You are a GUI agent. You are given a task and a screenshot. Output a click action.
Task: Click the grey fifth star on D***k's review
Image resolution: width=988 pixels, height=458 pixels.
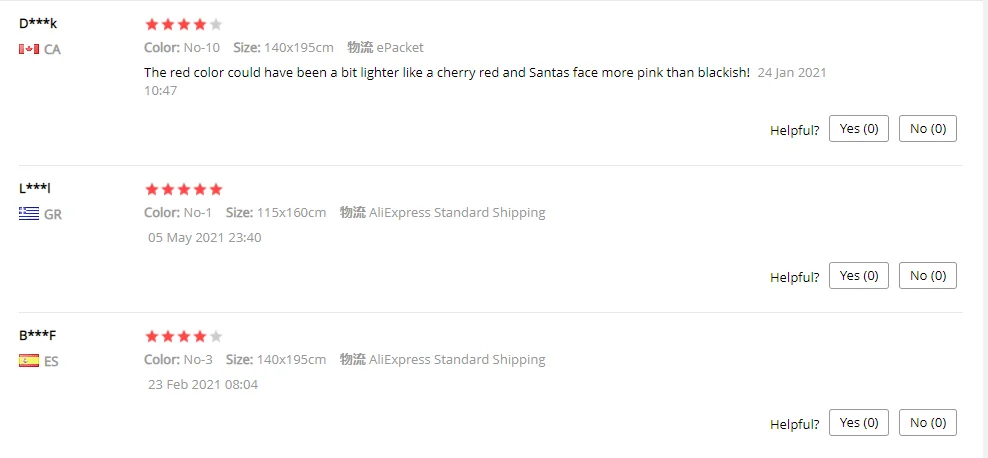tap(216, 25)
